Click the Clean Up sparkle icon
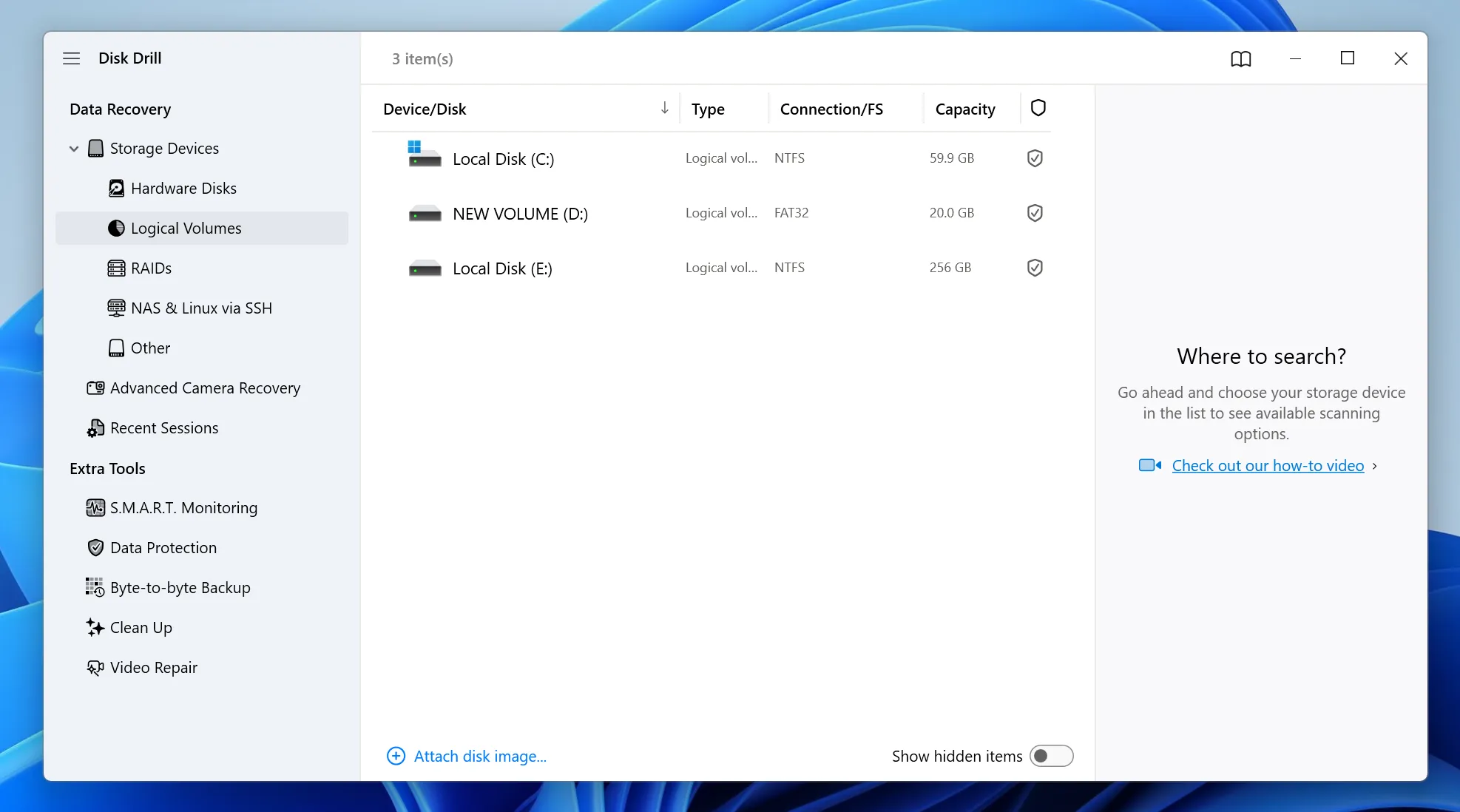This screenshot has width=1460, height=812. pyautogui.click(x=95, y=628)
